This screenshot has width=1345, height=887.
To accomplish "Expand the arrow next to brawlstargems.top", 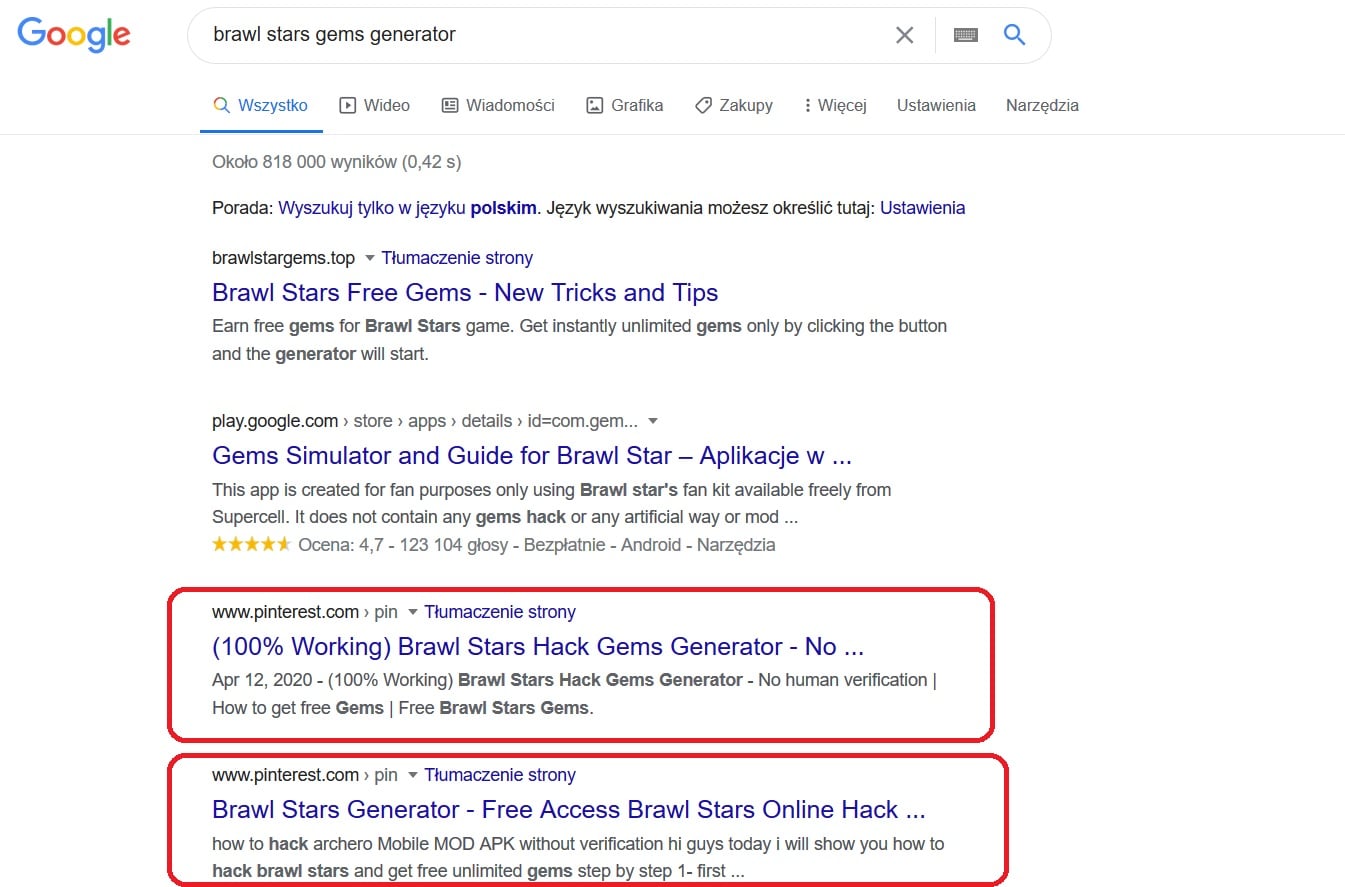I will [x=369, y=258].
